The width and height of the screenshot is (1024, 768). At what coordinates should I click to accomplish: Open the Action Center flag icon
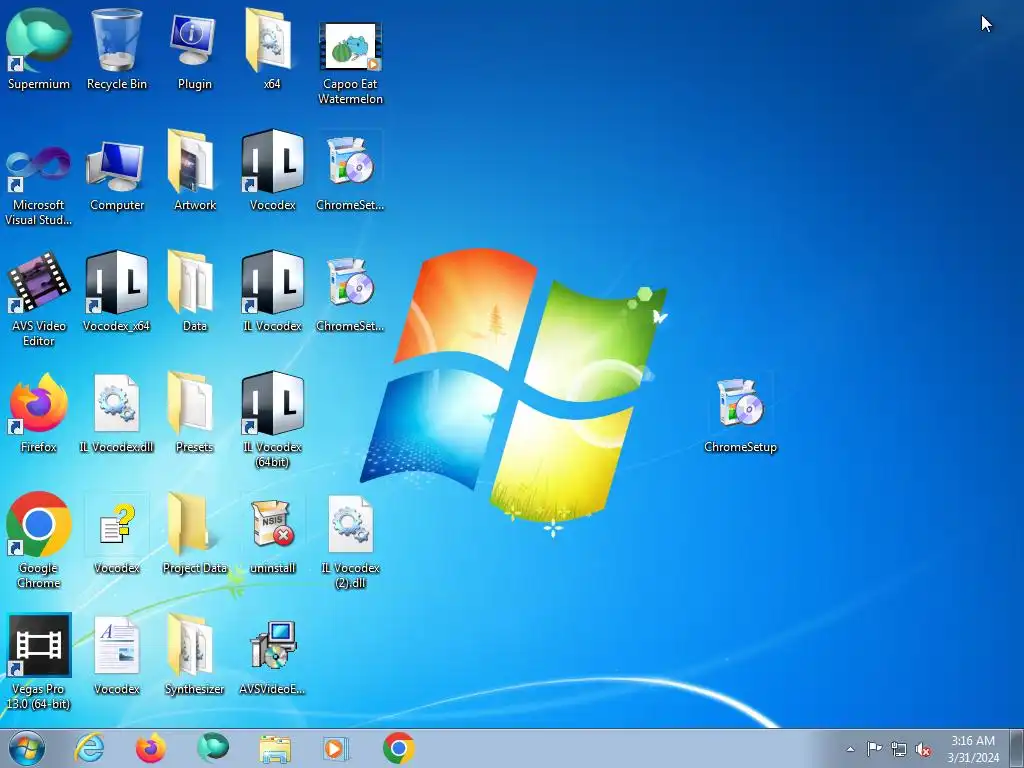[874, 749]
